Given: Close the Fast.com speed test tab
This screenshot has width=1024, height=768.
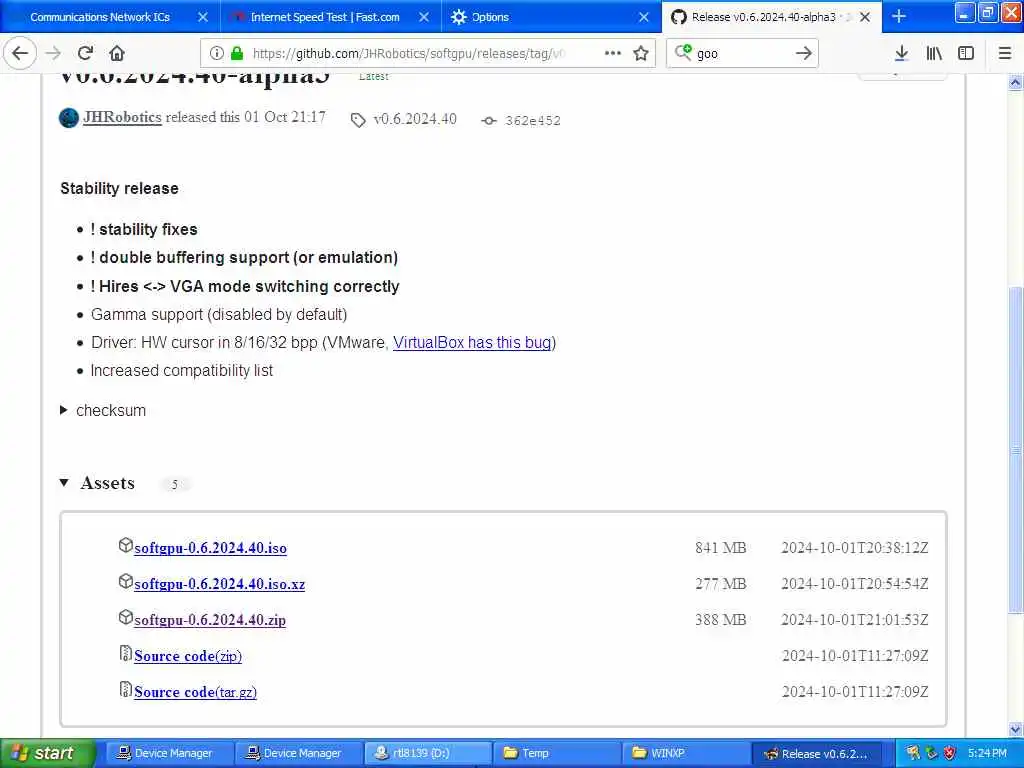Looking at the screenshot, I should click(x=424, y=17).
